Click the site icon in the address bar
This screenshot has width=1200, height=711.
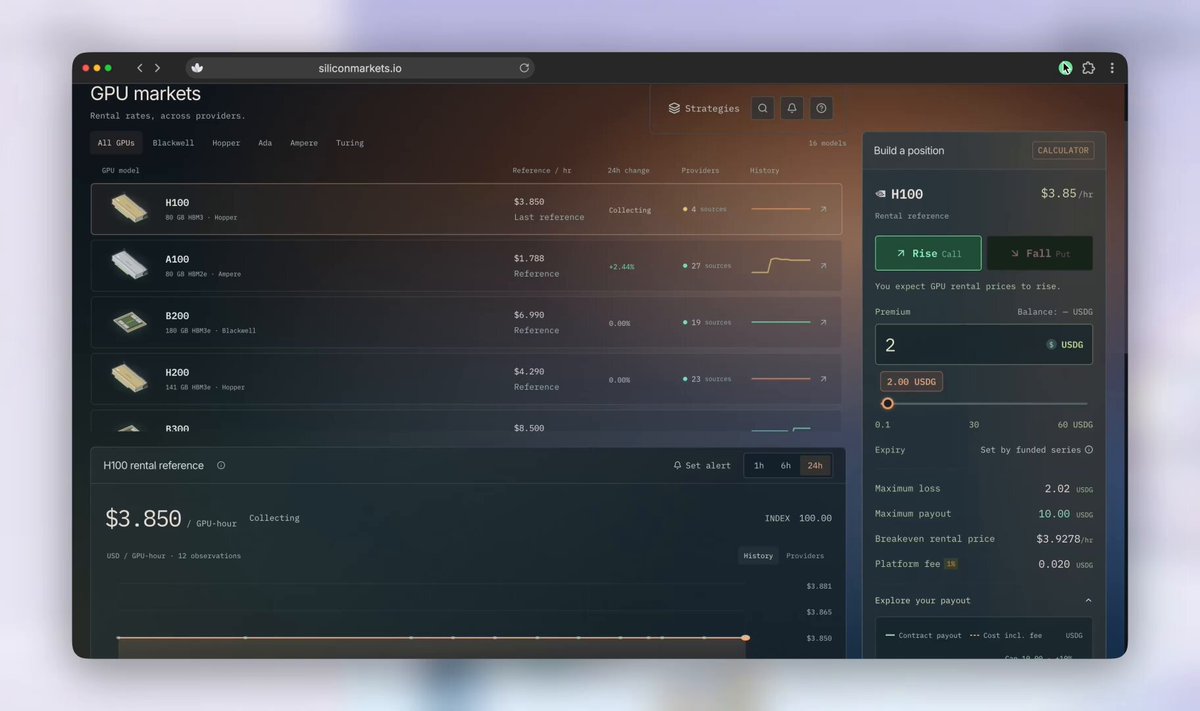pyautogui.click(x=197, y=68)
